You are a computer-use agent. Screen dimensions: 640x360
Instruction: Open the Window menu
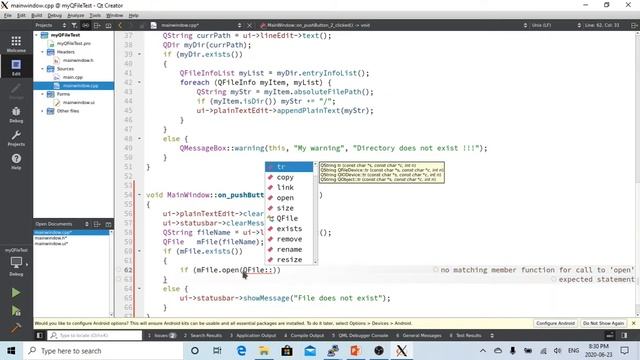coord(115,15)
